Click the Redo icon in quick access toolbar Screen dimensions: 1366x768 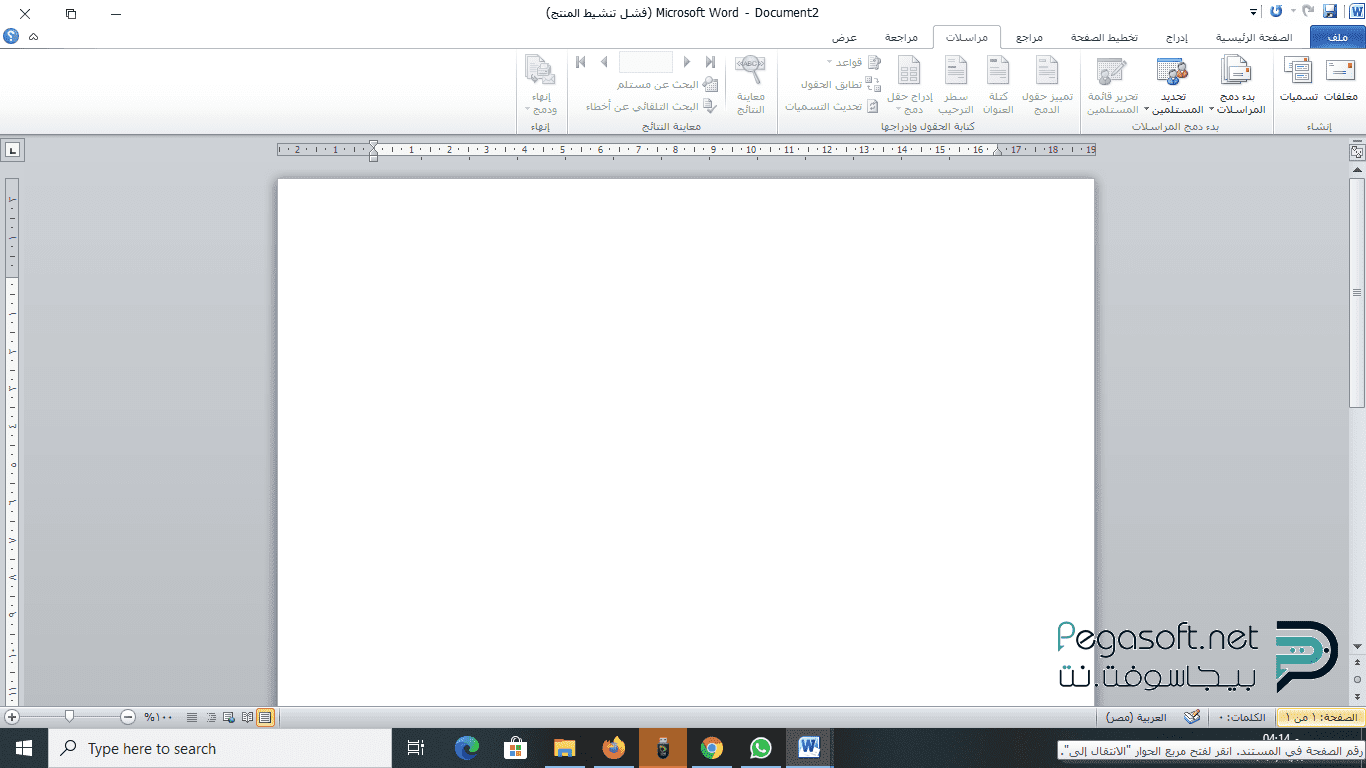click(x=1275, y=11)
